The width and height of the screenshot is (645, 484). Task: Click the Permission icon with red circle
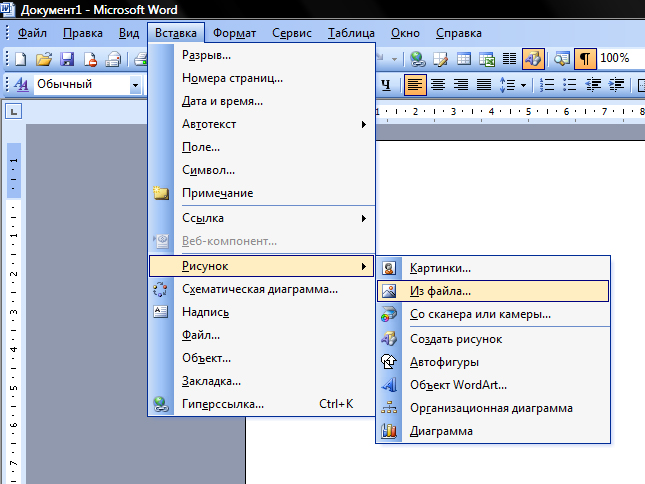(x=90, y=59)
